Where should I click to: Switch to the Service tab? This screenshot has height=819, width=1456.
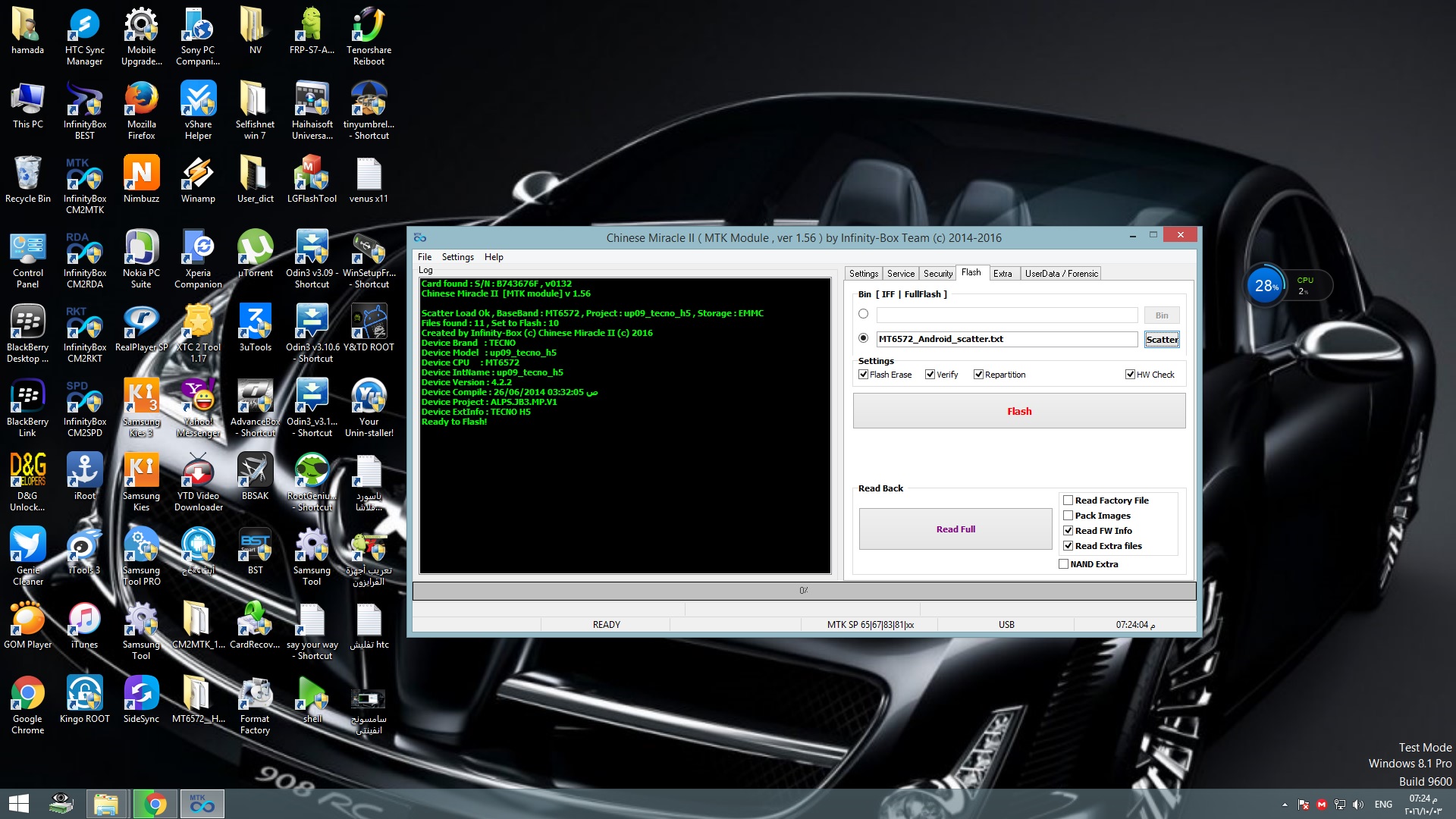tap(901, 274)
